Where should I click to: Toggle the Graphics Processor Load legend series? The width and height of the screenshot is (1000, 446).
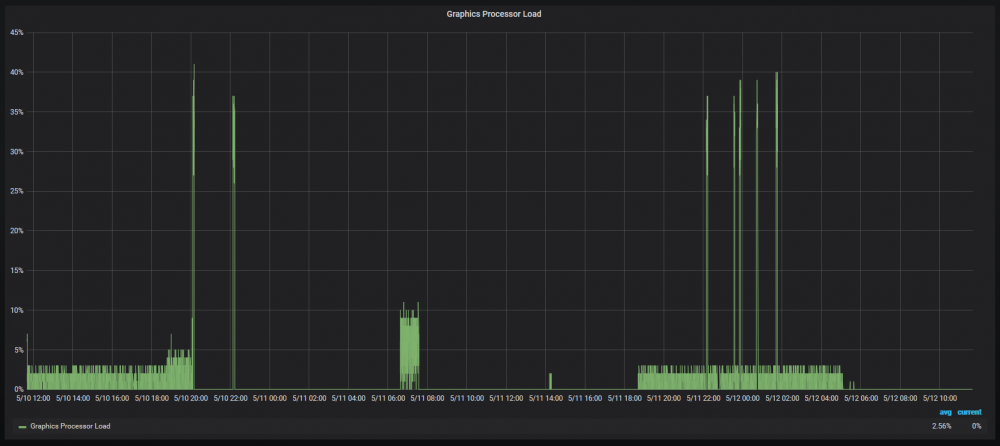coord(70,426)
